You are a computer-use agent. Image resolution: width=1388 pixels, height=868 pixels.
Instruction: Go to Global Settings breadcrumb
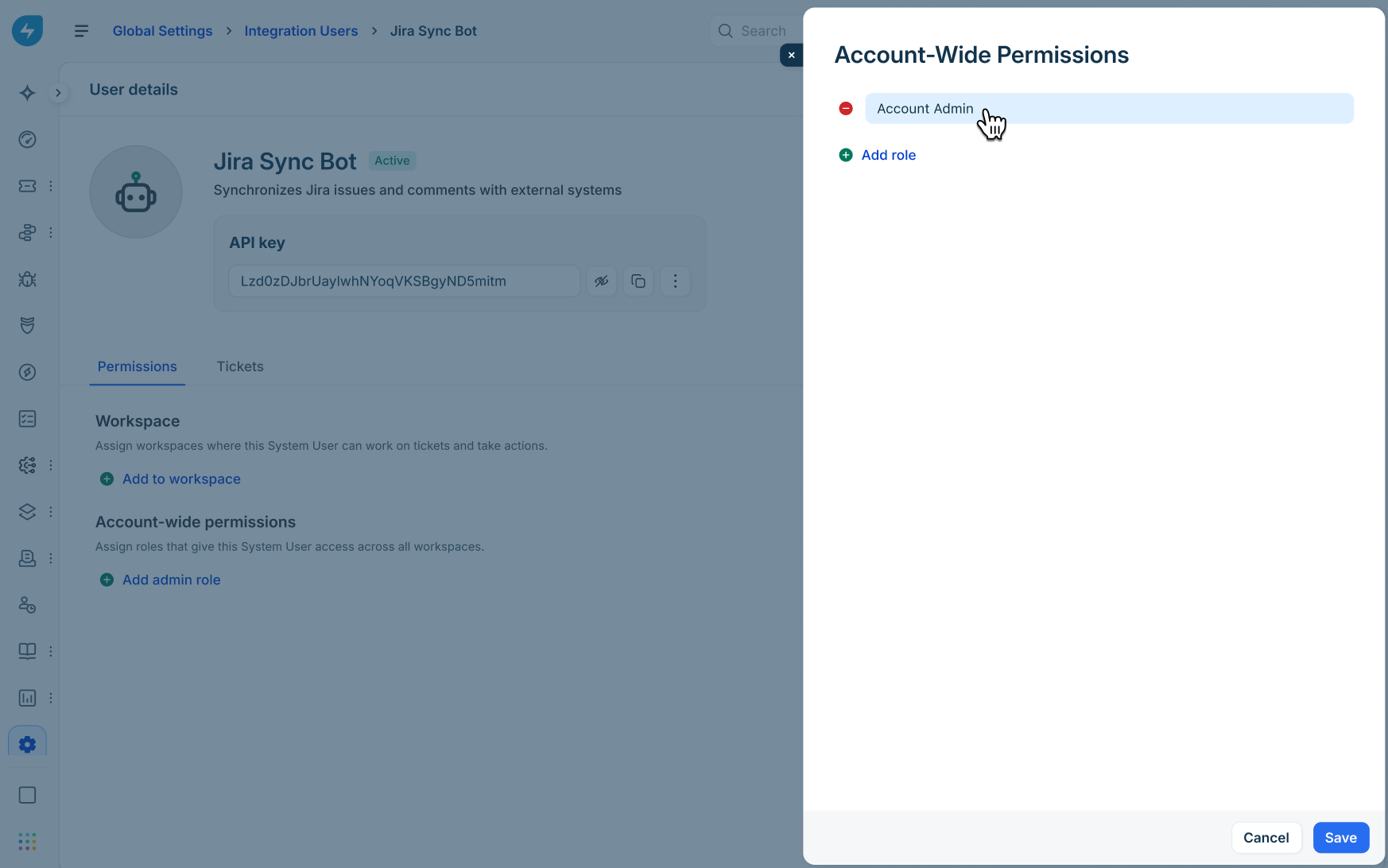click(163, 31)
